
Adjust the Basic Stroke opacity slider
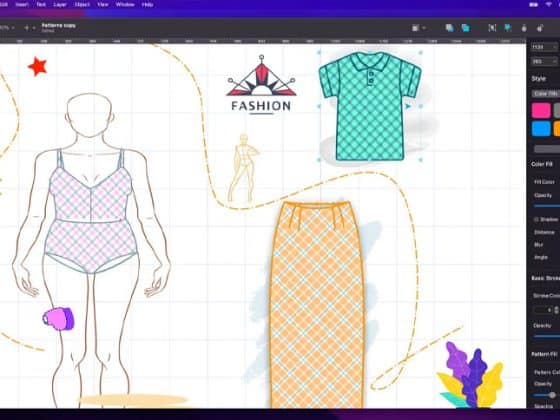click(547, 336)
